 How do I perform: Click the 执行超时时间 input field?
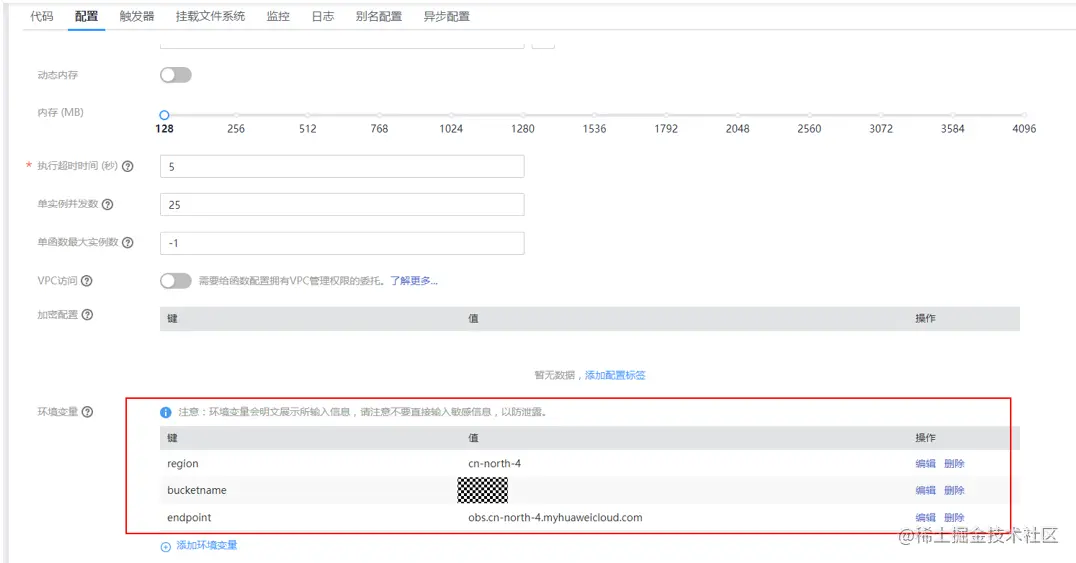pyautogui.click(x=342, y=166)
